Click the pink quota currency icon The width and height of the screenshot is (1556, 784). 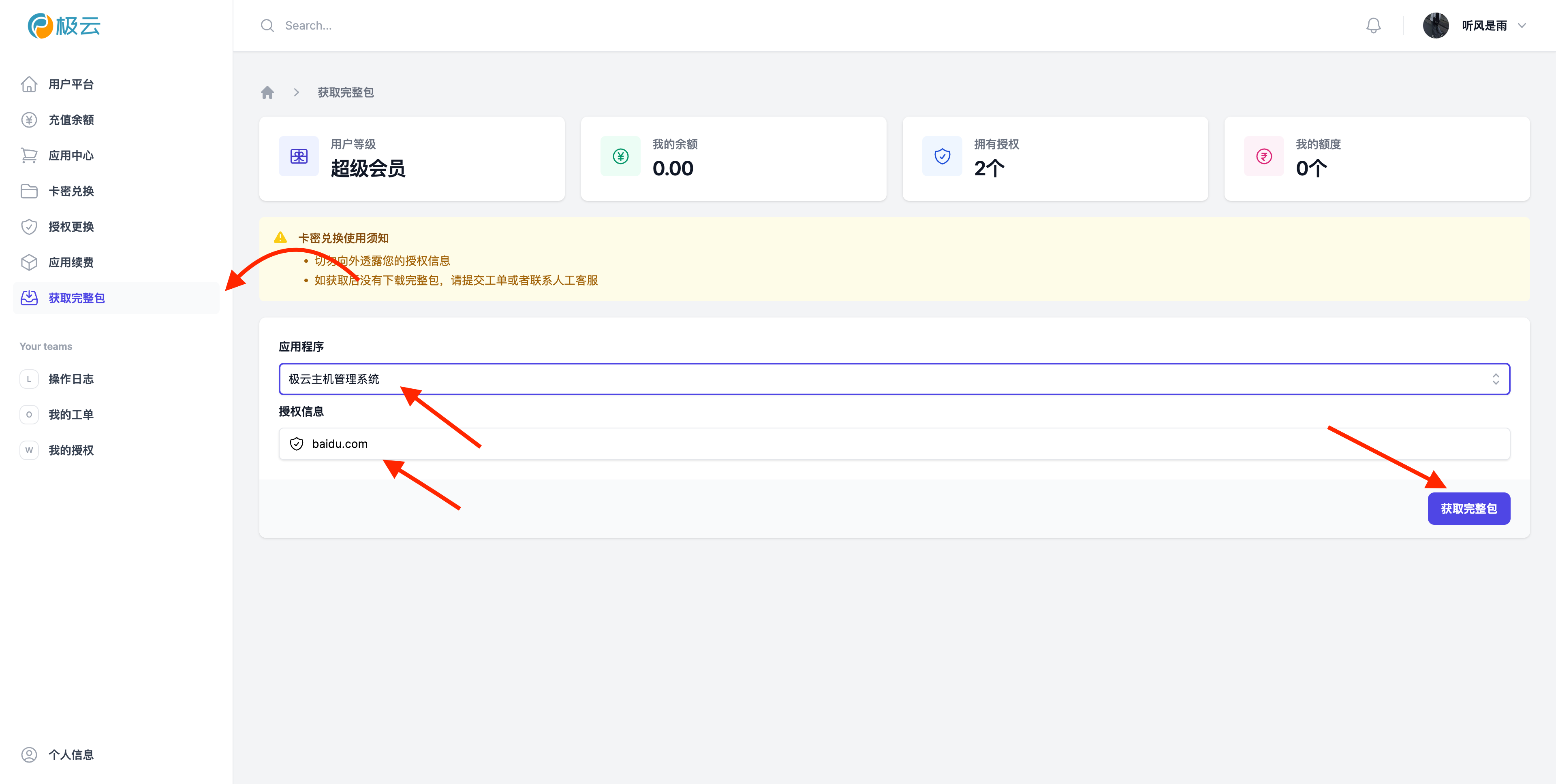click(x=1264, y=156)
